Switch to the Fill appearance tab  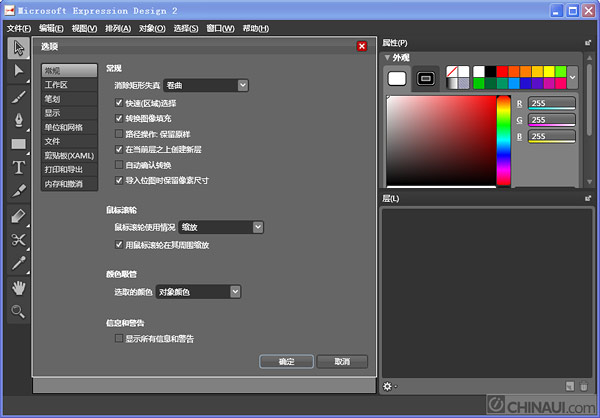[397, 78]
